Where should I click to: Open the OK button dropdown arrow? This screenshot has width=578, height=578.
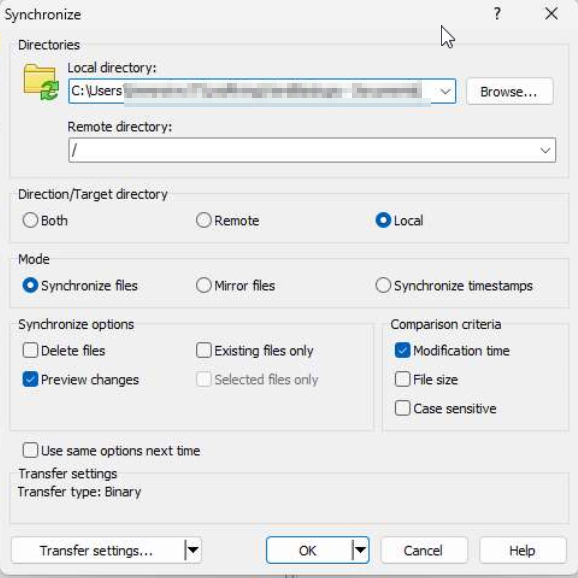point(360,550)
